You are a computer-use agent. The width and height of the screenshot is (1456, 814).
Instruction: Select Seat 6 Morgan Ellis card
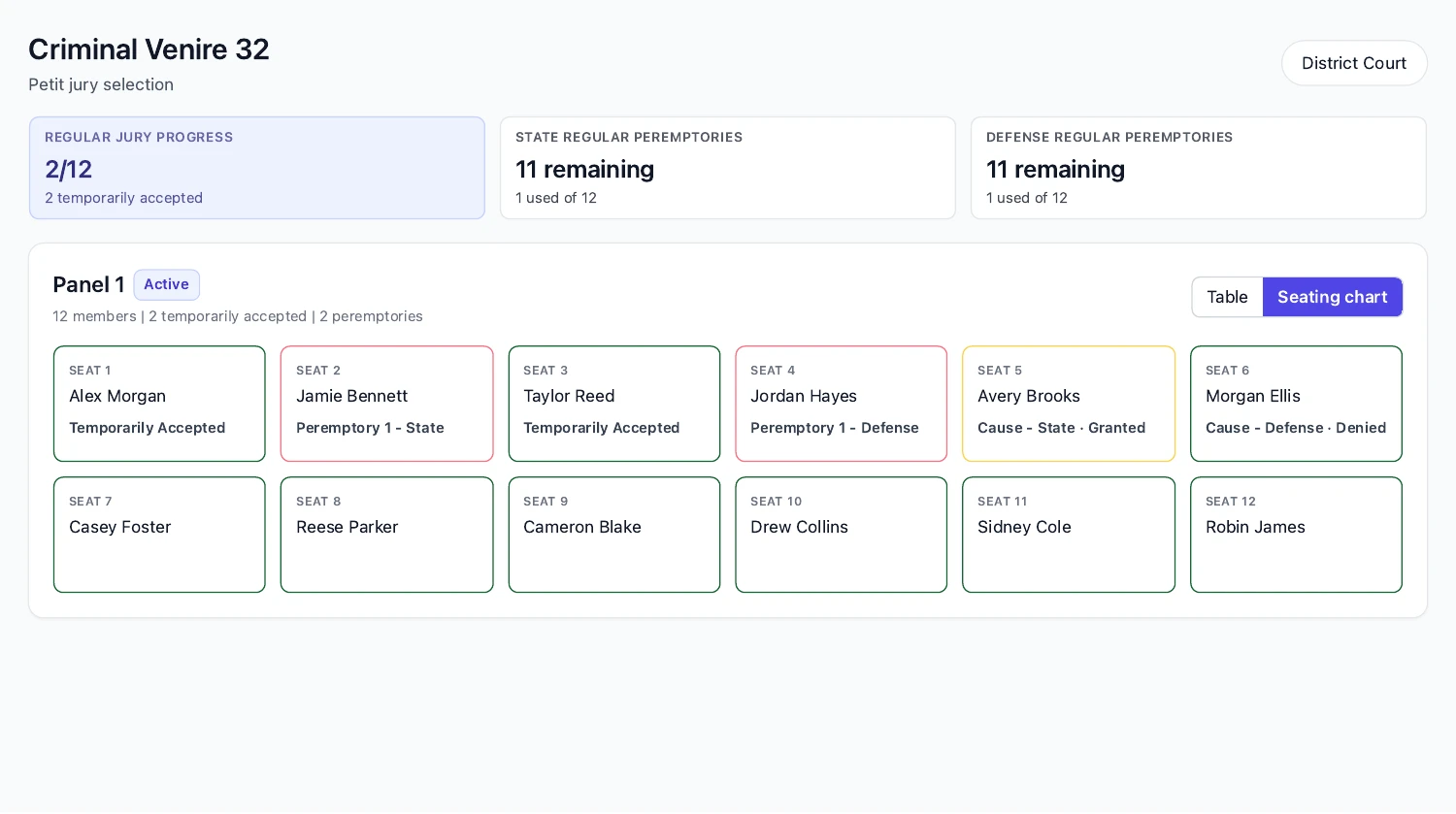click(x=1296, y=404)
